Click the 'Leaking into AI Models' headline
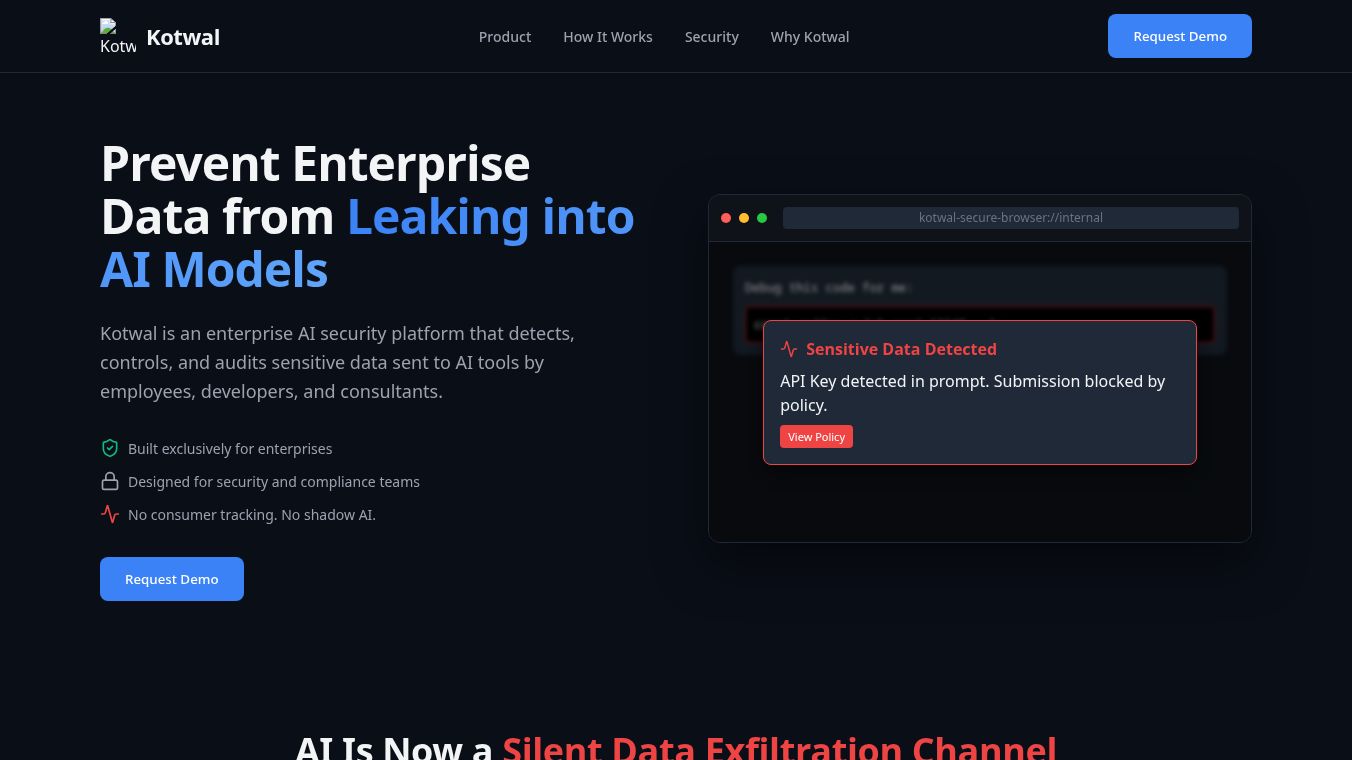This screenshot has height=760, width=1352. pyautogui.click(x=367, y=243)
